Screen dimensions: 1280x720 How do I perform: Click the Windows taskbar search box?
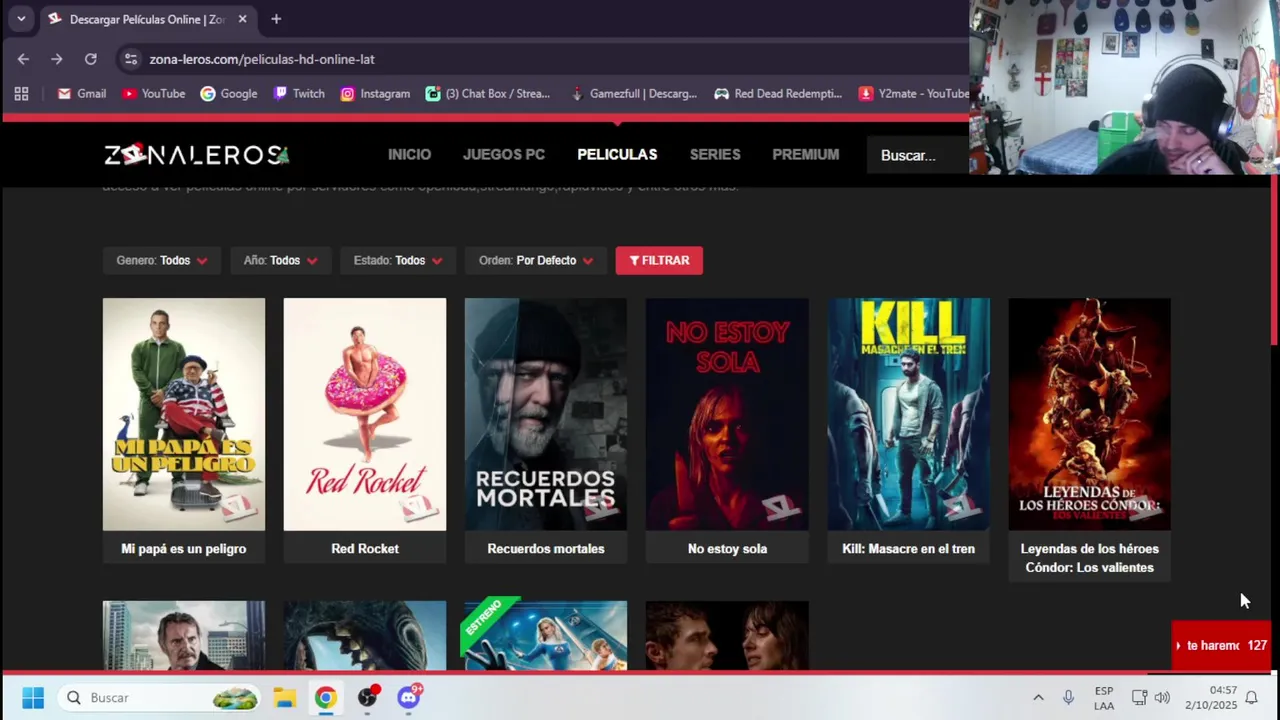(159, 698)
